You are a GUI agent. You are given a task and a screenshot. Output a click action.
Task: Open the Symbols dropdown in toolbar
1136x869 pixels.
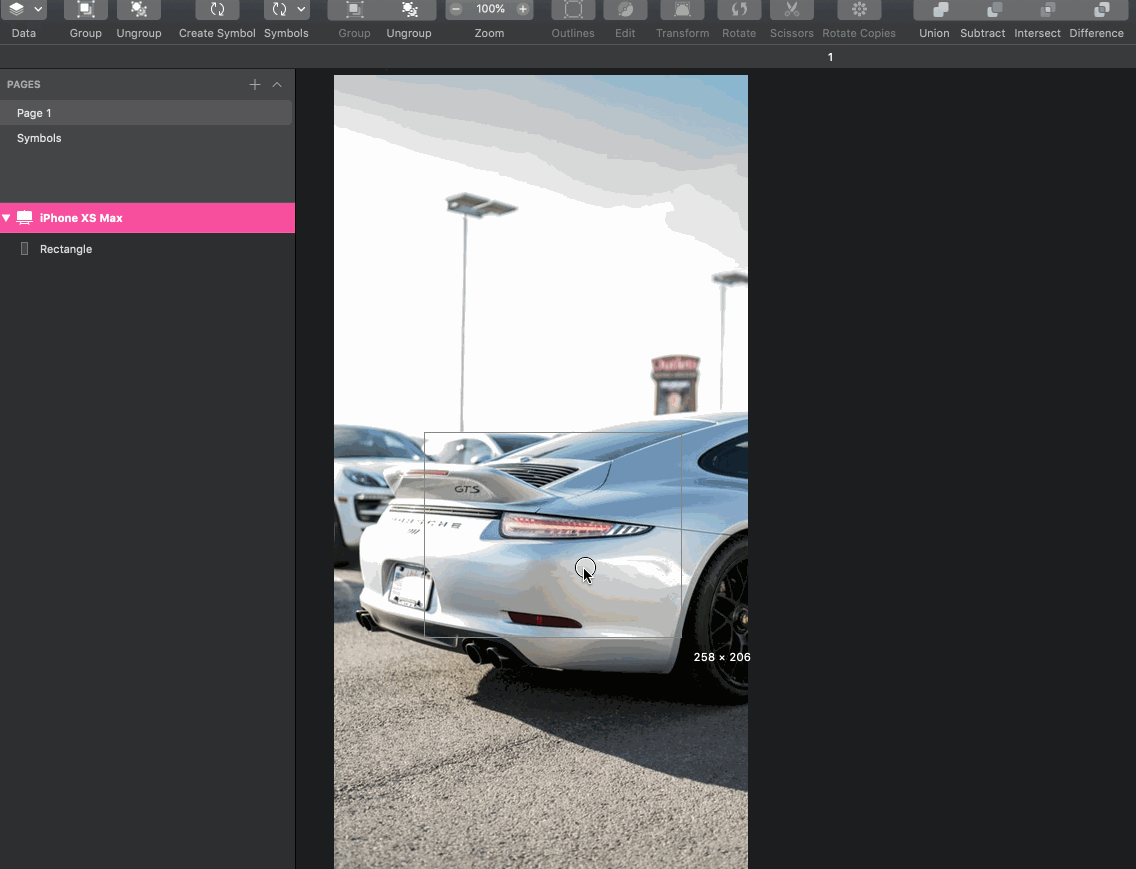coord(286,10)
